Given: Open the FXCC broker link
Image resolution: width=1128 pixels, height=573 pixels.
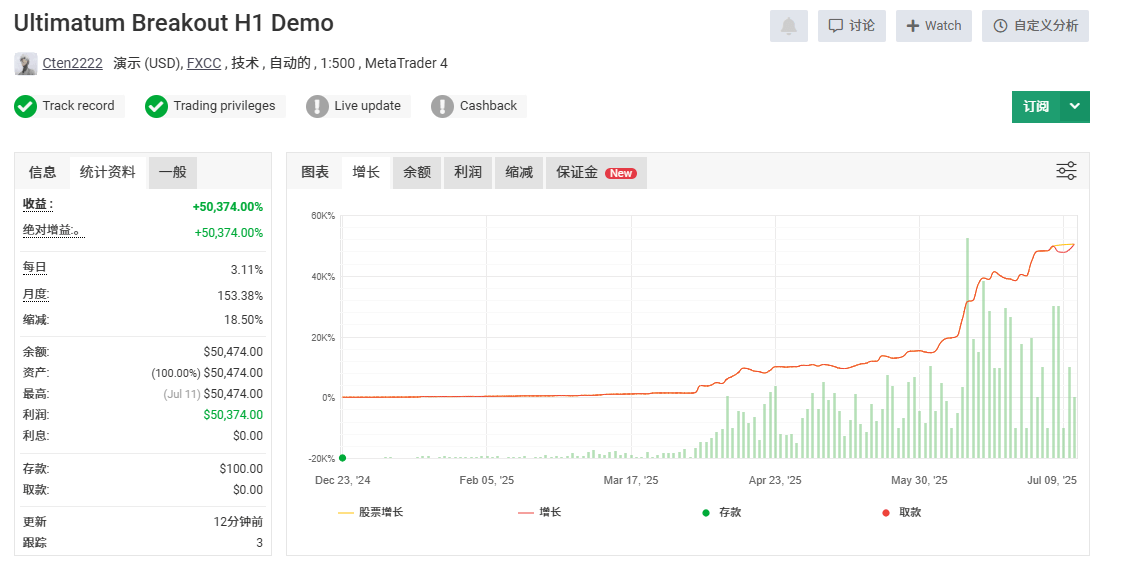Looking at the screenshot, I should [204, 63].
